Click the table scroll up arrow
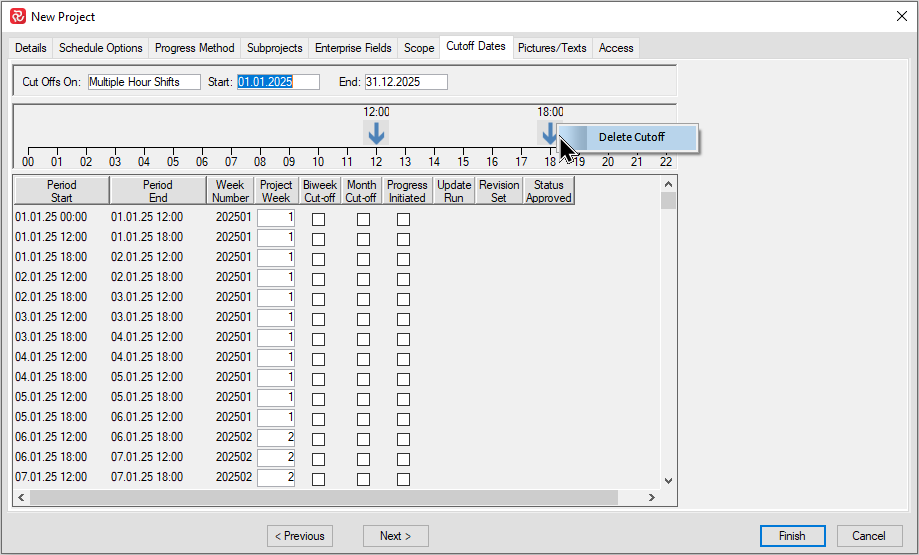This screenshot has width=919, height=555. tap(668, 184)
